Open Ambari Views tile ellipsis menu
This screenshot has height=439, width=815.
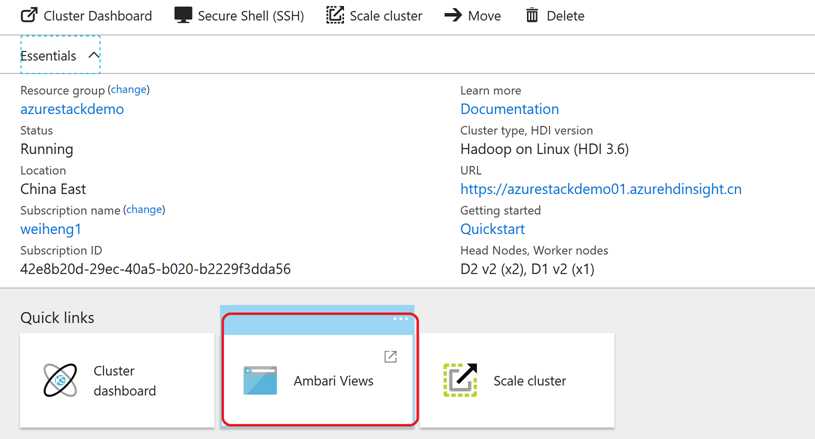click(x=400, y=318)
